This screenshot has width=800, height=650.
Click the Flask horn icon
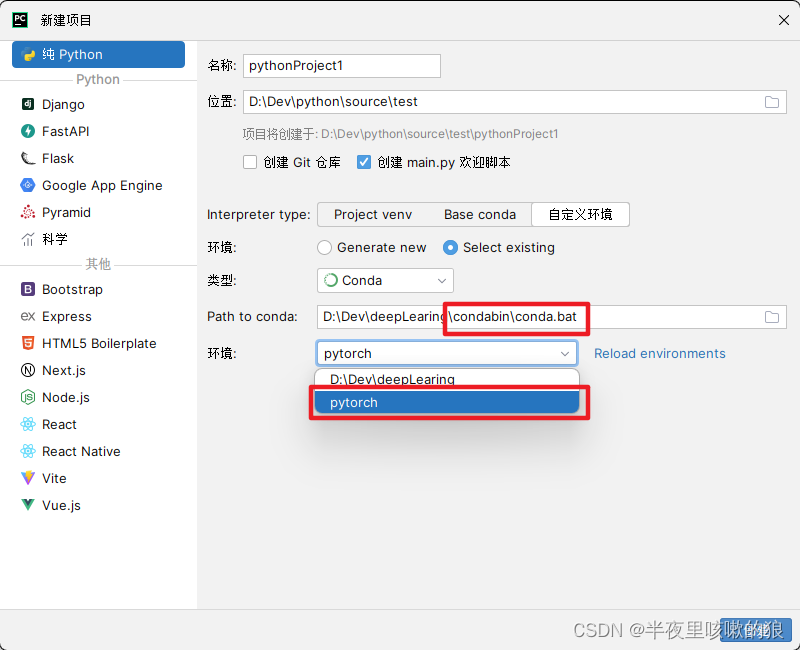coord(28,158)
